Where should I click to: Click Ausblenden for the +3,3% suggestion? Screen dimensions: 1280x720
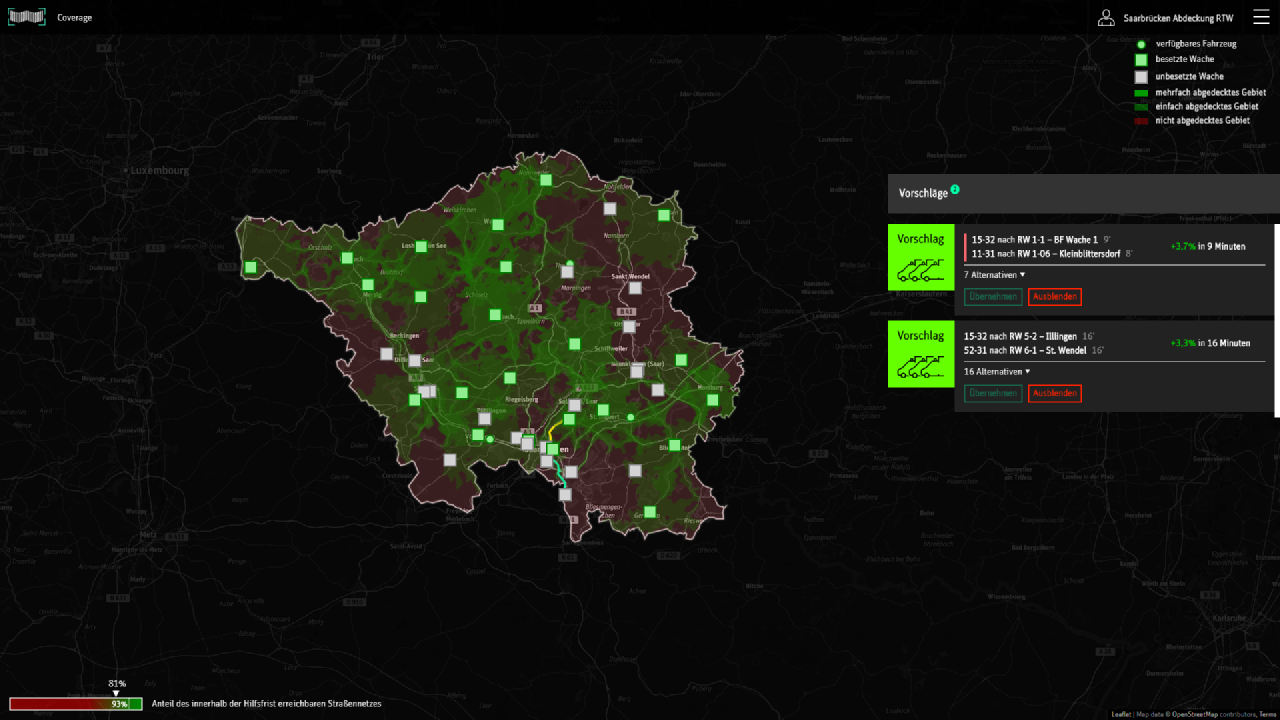point(1055,393)
